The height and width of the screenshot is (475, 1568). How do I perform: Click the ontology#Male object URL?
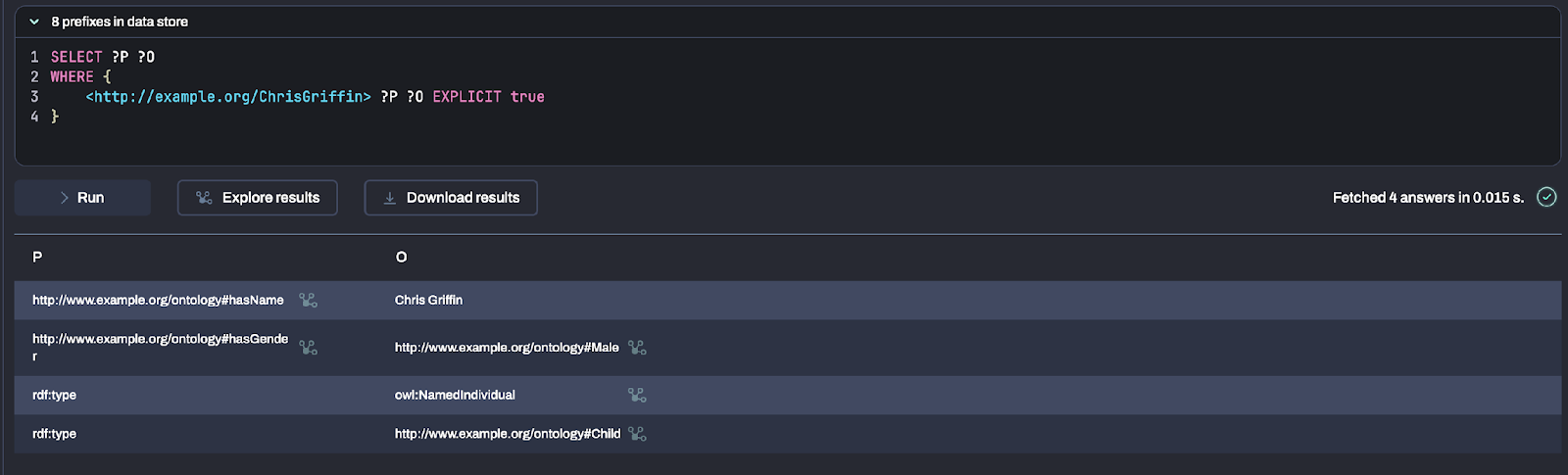507,348
